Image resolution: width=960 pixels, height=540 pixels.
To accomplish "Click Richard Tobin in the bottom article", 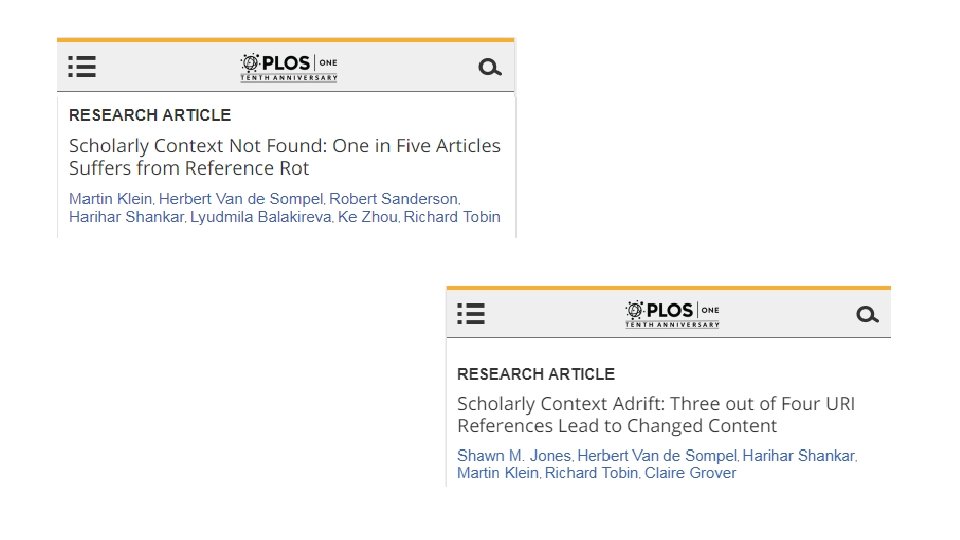I will (592, 473).
